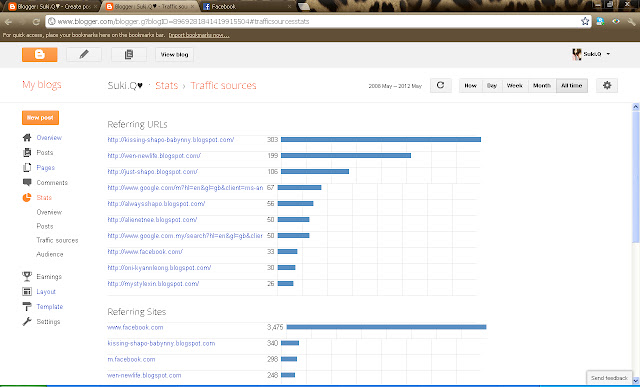Open the posts list icon button

point(129,54)
